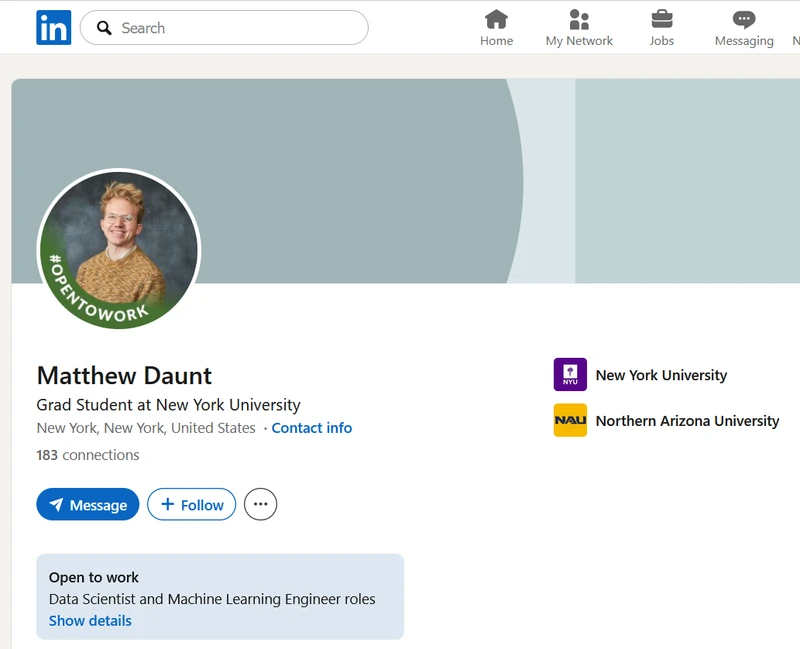Screen dimensions: 800x649
Task: Go to the Jobs section in navigation
Action: coord(662,27)
